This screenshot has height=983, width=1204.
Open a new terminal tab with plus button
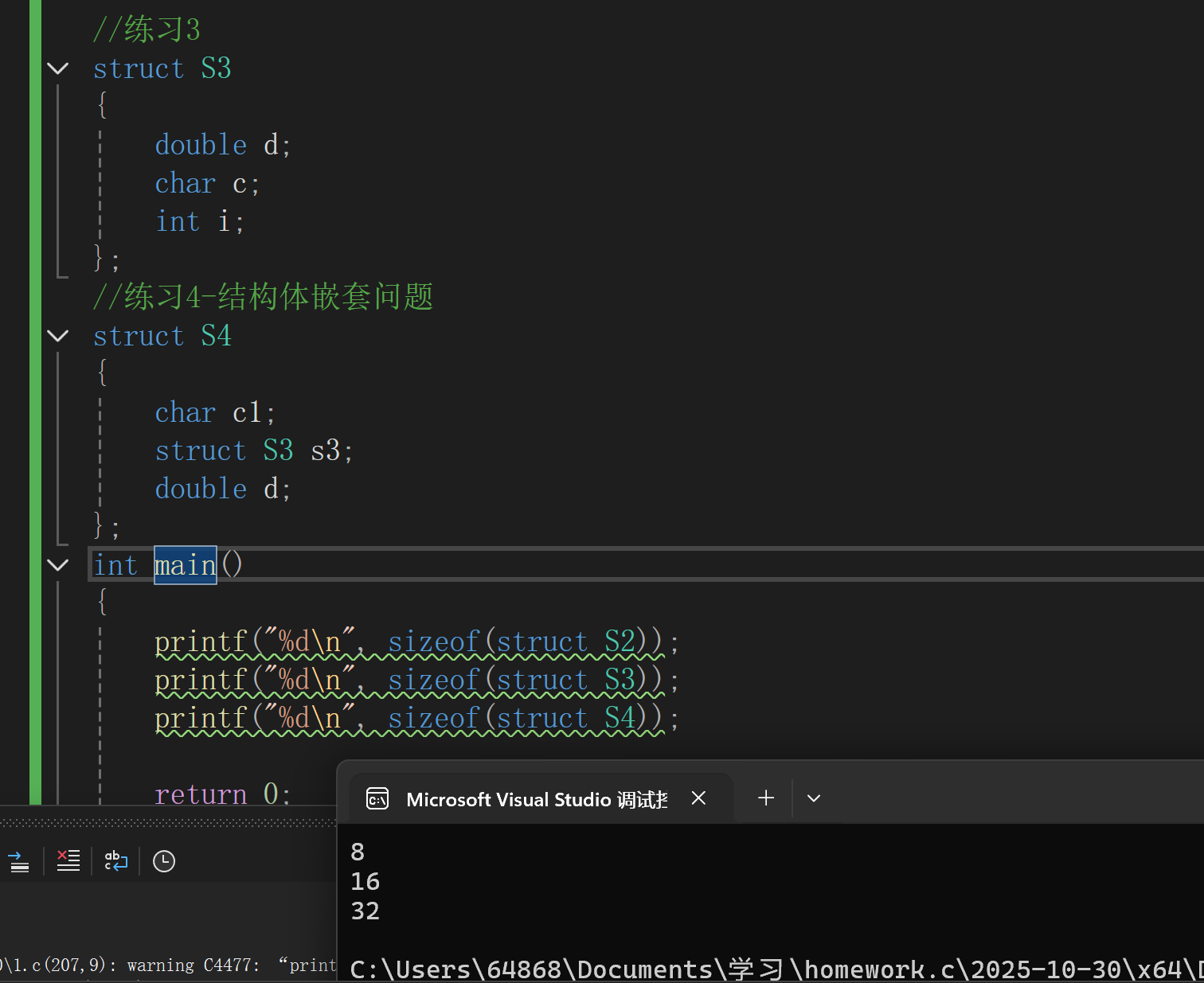pos(764,798)
